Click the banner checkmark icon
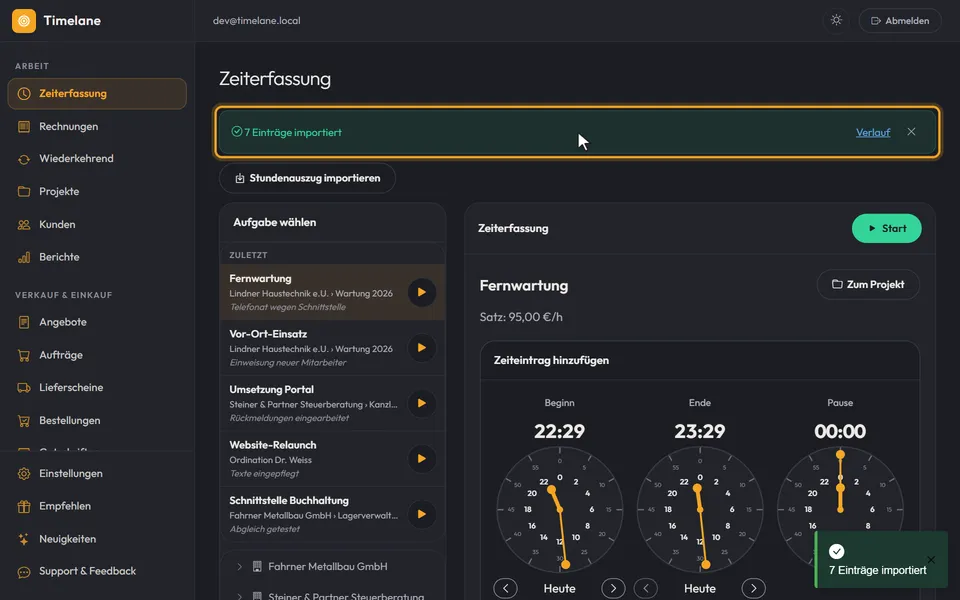The width and height of the screenshot is (960, 600). tap(236, 132)
